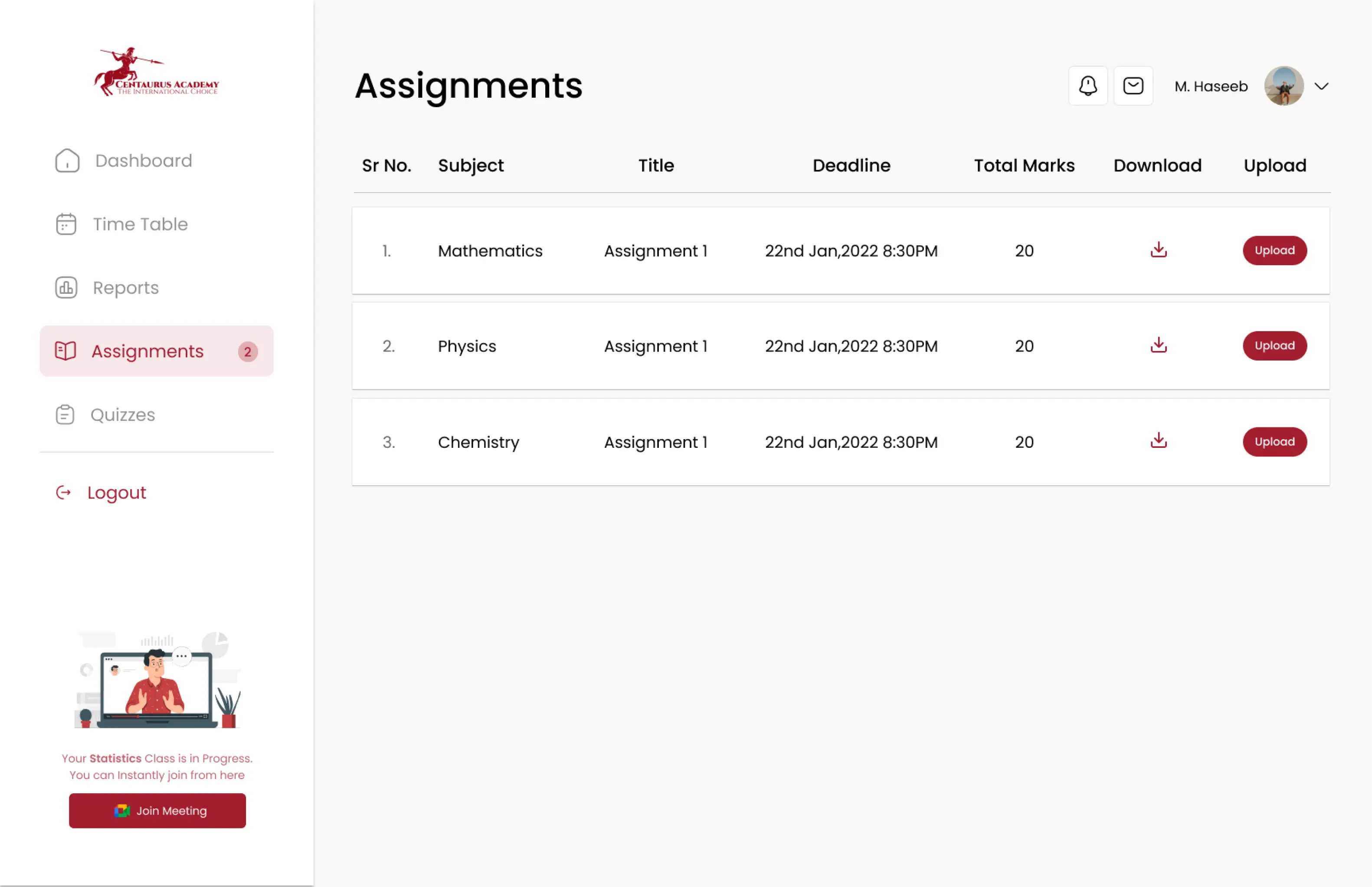Click the notification bell icon

[x=1087, y=86]
